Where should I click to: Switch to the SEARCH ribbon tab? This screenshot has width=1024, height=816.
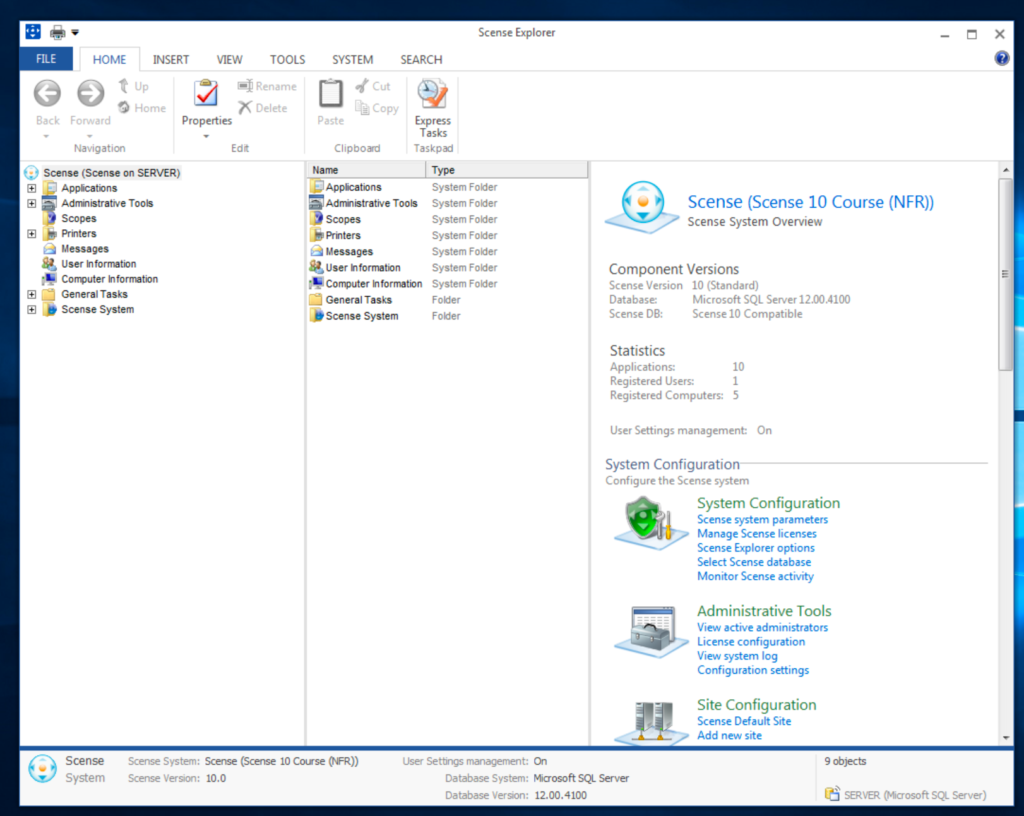click(x=421, y=59)
